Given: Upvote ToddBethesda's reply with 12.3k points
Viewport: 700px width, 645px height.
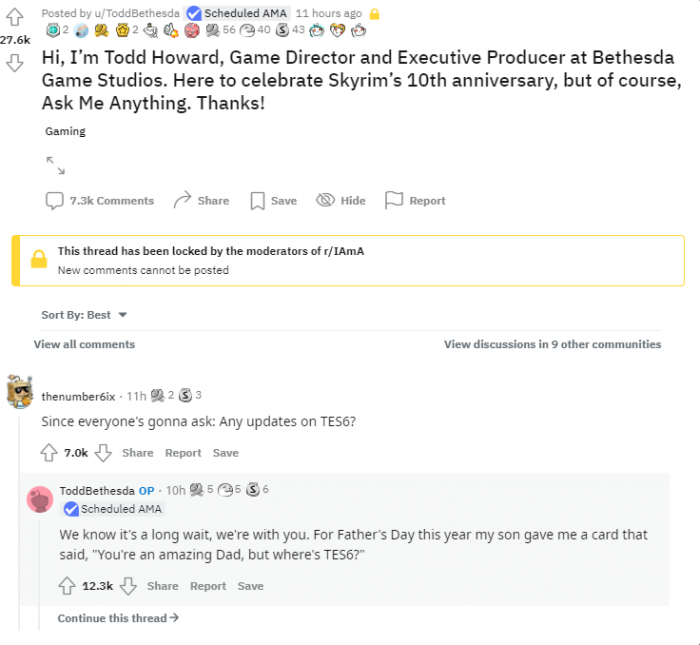Looking at the screenshot, I should 67,586.
